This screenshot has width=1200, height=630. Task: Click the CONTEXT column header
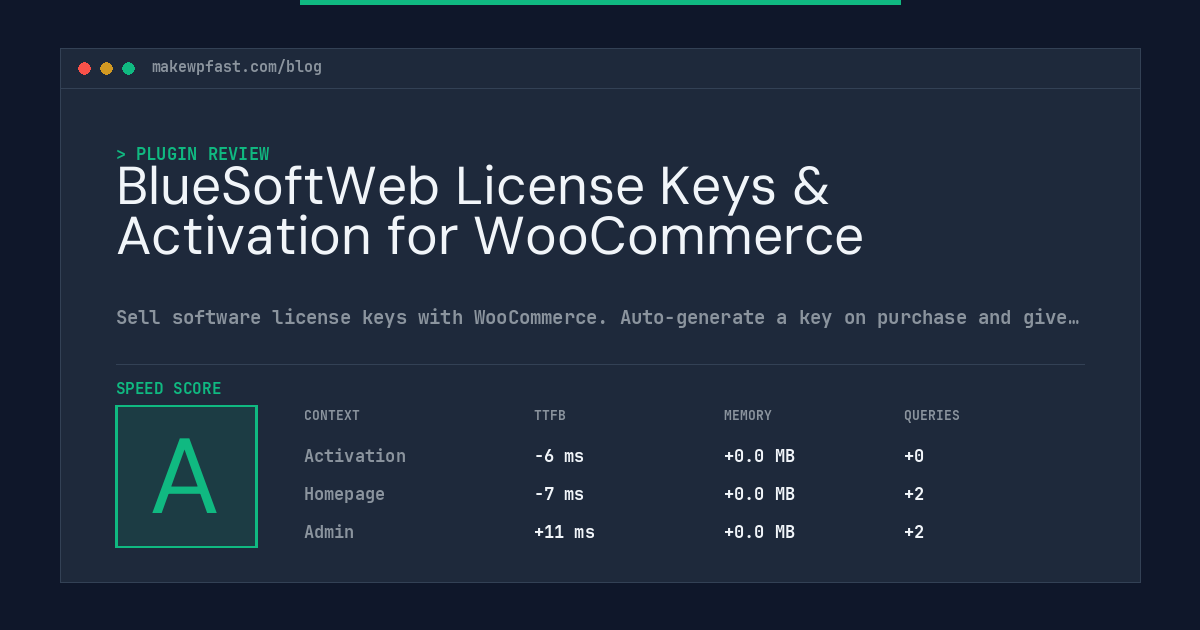[x=332, y=416]
